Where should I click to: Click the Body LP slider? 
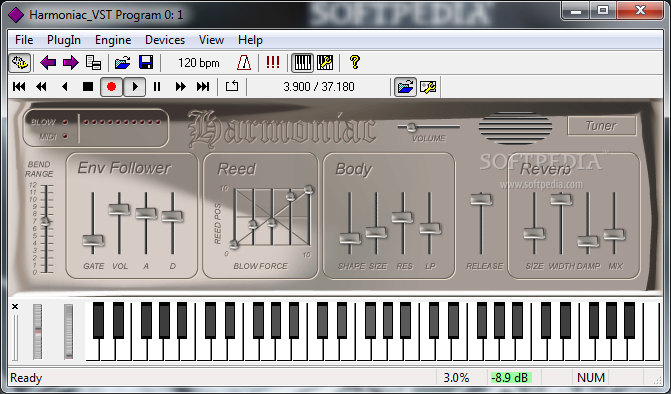(430, 228)
